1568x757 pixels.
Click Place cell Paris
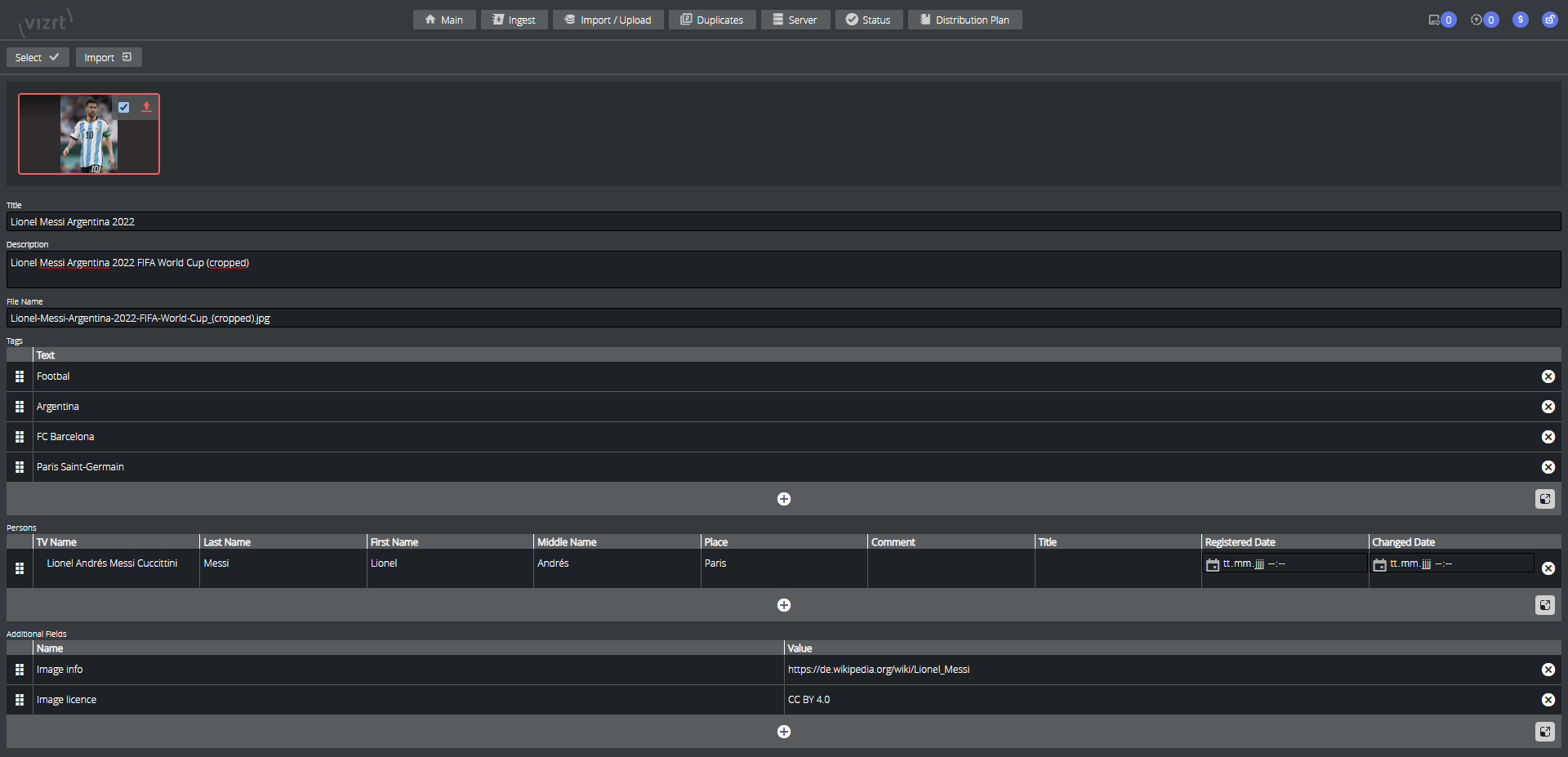784,568
